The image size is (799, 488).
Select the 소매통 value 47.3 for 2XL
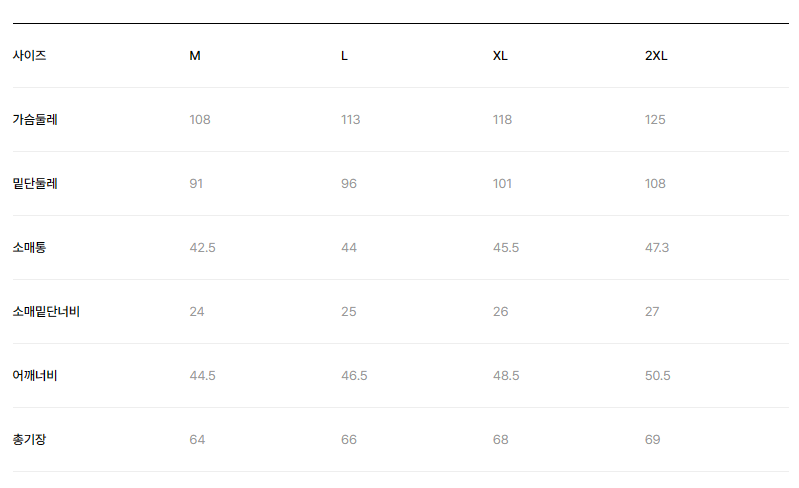click(657, 248)
